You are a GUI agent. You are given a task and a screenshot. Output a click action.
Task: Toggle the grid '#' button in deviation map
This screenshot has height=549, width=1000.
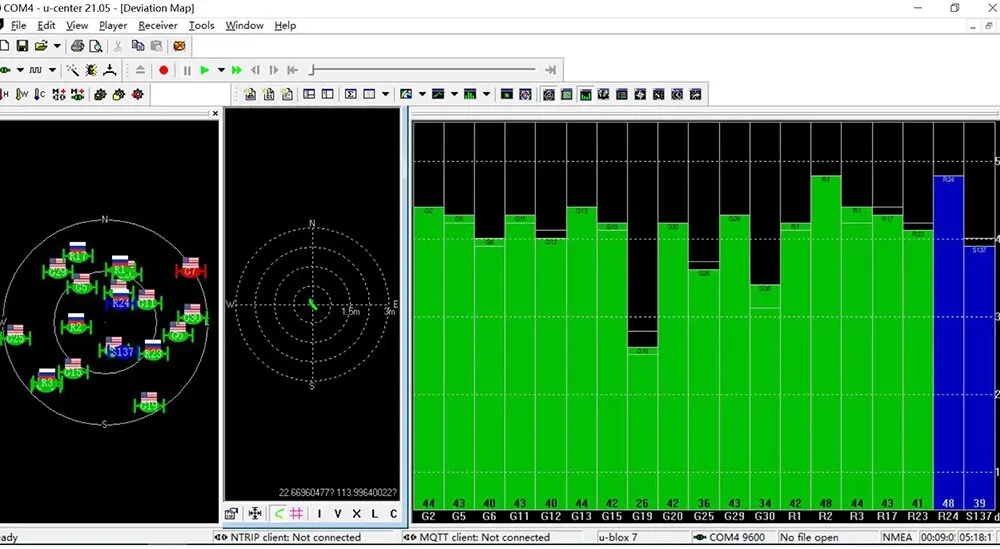tap(296, 514)
